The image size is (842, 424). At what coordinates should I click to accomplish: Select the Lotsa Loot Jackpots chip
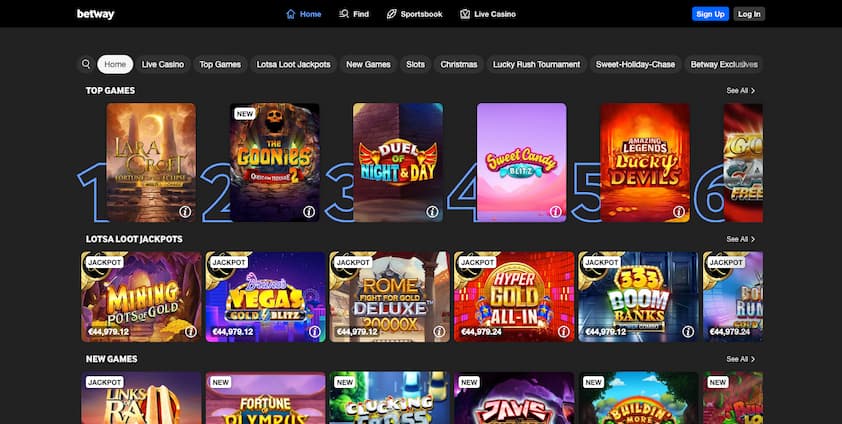click(293, 64)
